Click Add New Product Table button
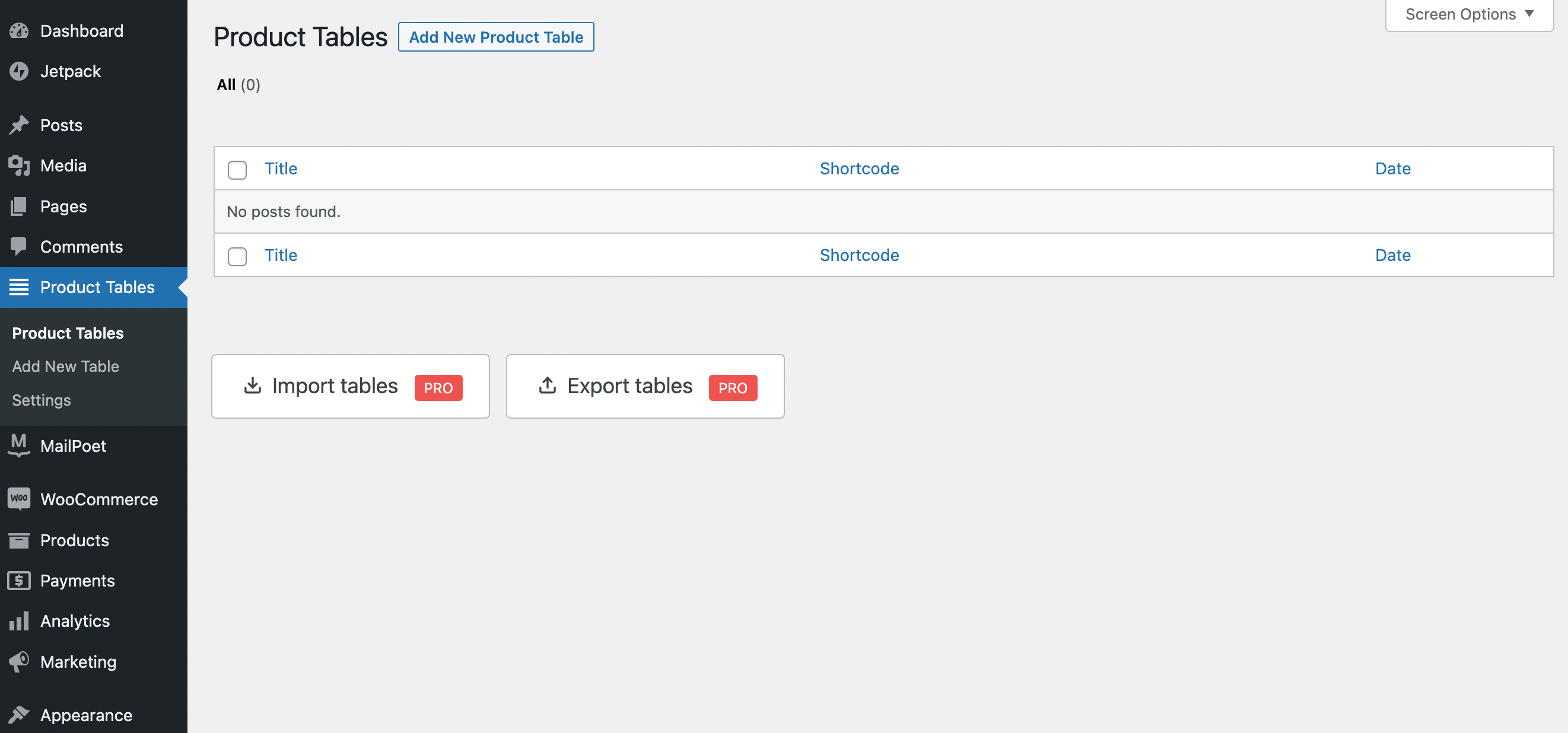The height and width of the screenshot is (733, 1568). (495, 37)
